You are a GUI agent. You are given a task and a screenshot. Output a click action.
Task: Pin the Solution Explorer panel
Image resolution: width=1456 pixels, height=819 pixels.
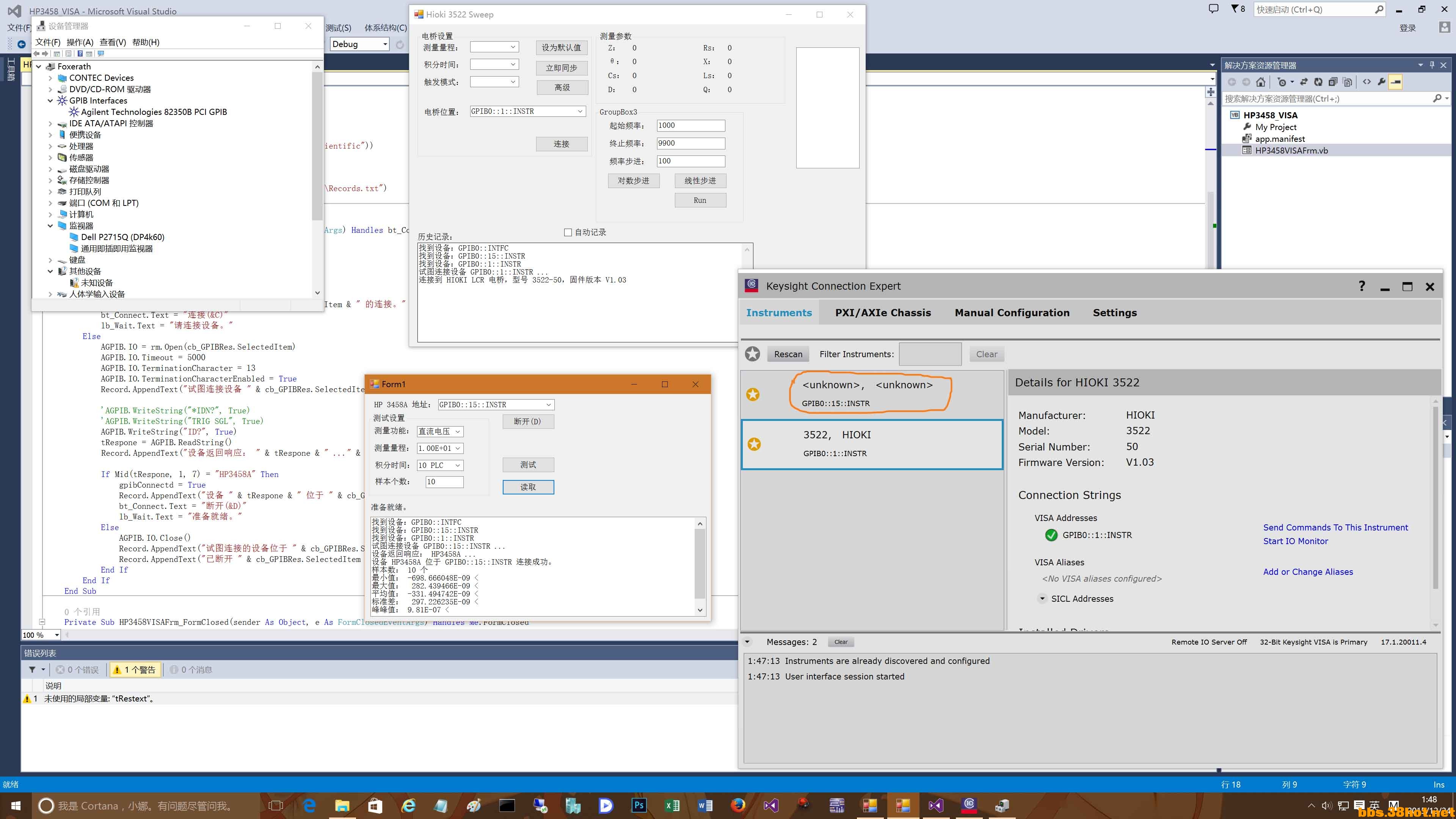[x=1432, y=65]
